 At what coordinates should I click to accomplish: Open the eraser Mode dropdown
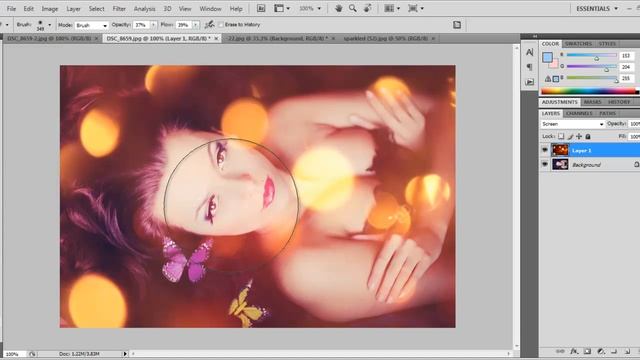click(x=91, y=25)
